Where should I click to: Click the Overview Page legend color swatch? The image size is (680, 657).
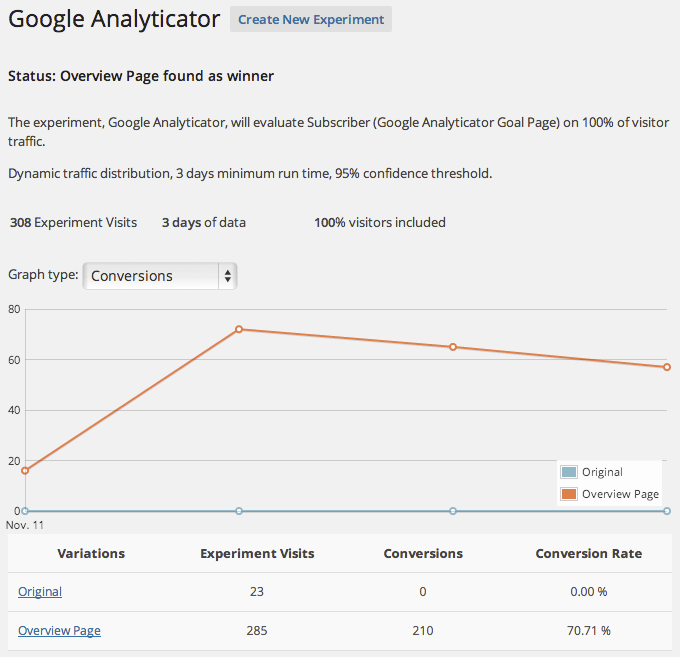(x=569, y=494)
